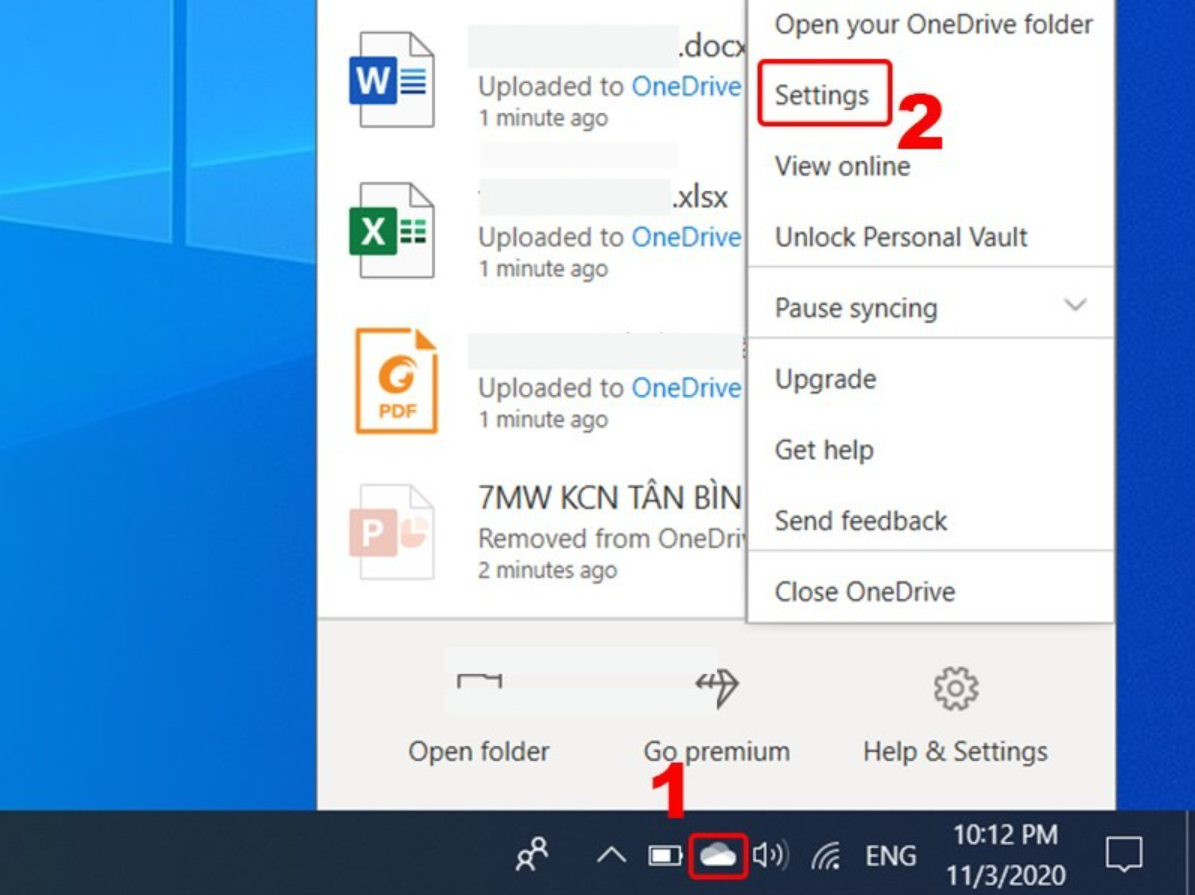1195x895 pixels.
Task: Open the People icon in taskbar
Action: click(x=532, y=855)
